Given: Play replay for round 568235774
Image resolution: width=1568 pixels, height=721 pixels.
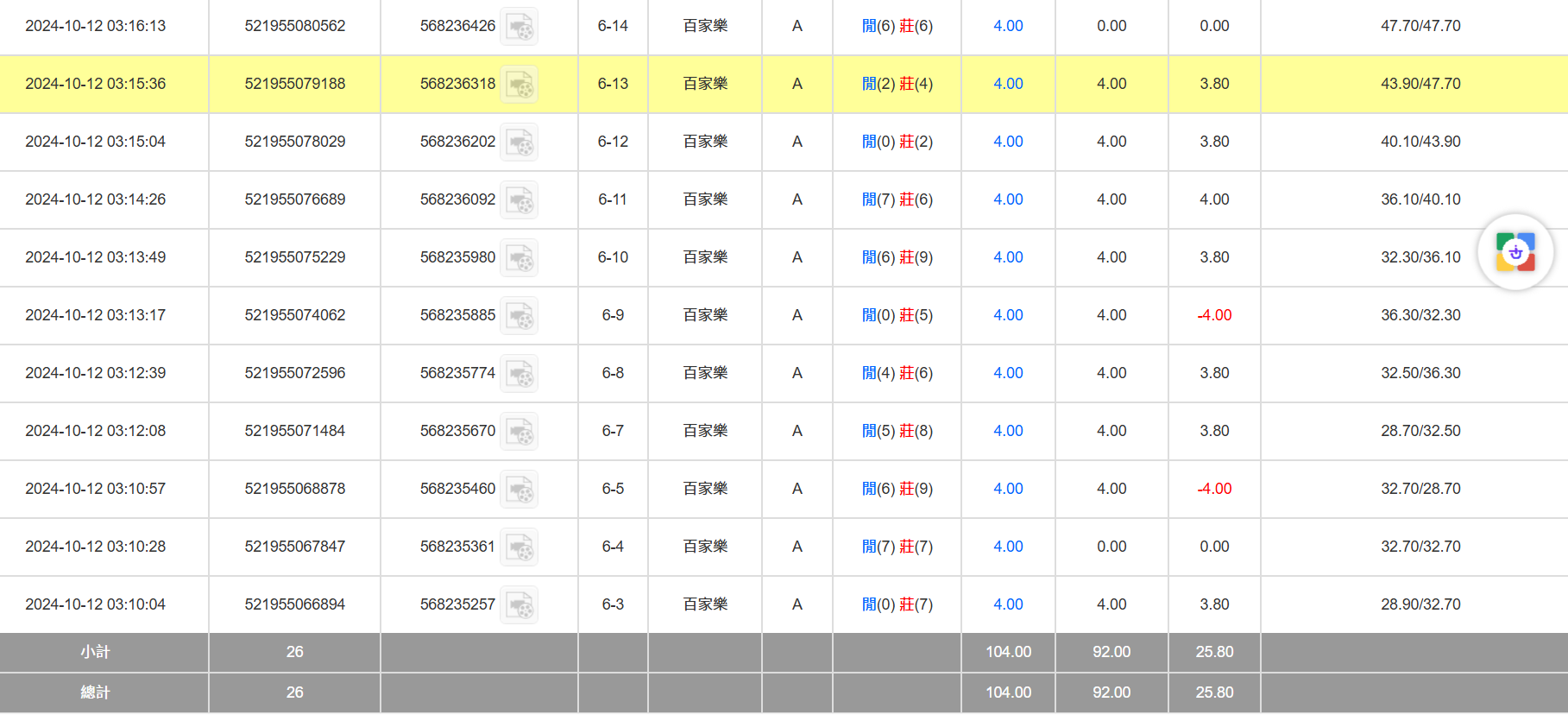Looking at the screenshot, I should 520,374.
